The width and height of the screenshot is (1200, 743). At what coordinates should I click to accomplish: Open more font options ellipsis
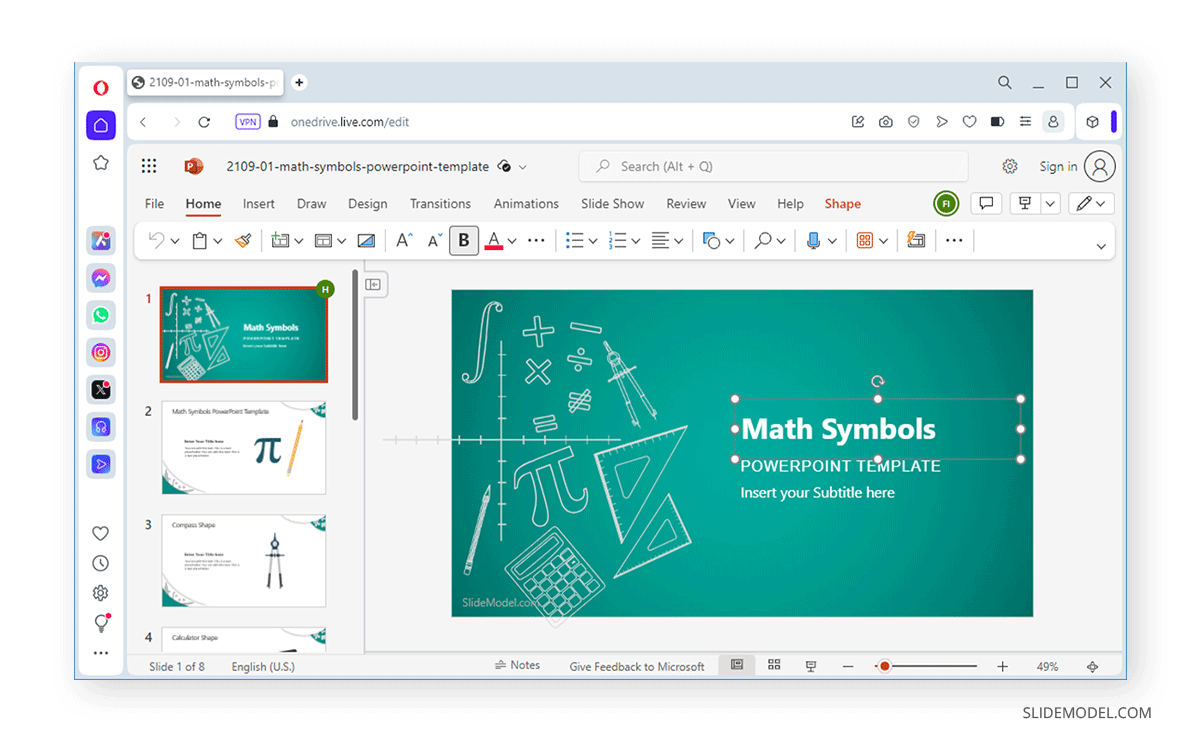536,240
